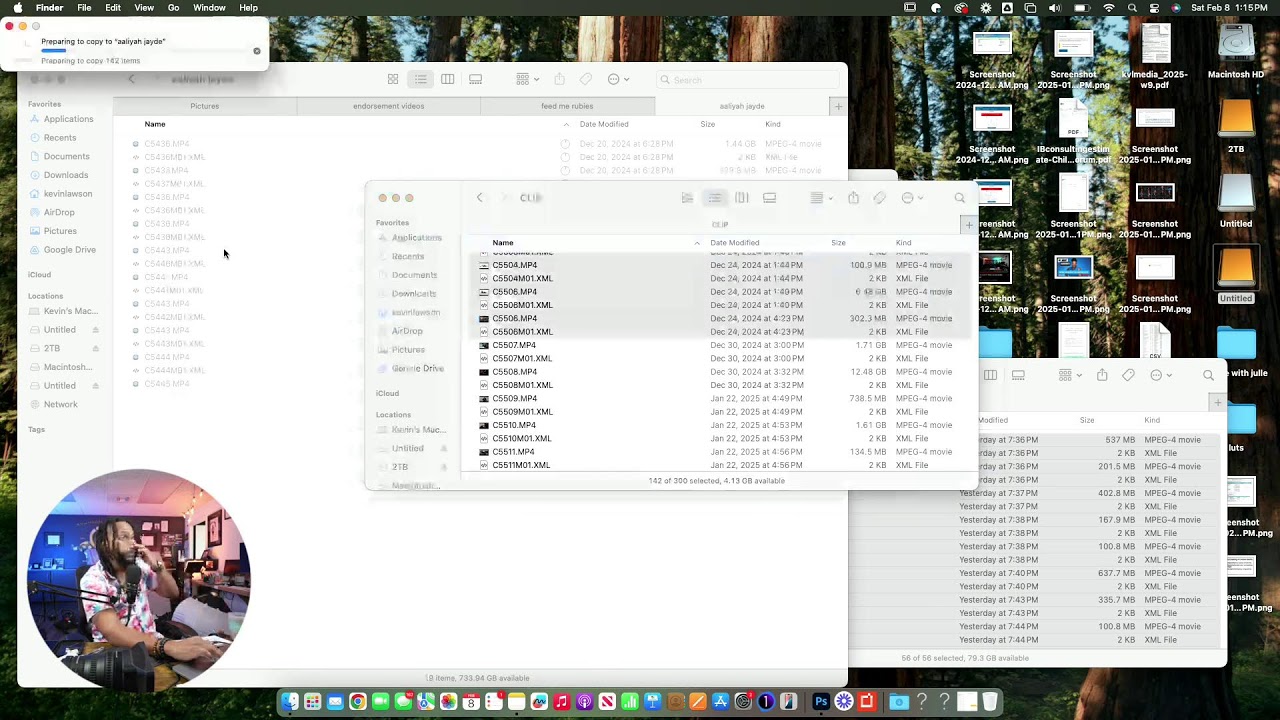Open Google Chrome from the Dock
The width and height of the screenshot is (1280, 720).
tap(357, 702)
